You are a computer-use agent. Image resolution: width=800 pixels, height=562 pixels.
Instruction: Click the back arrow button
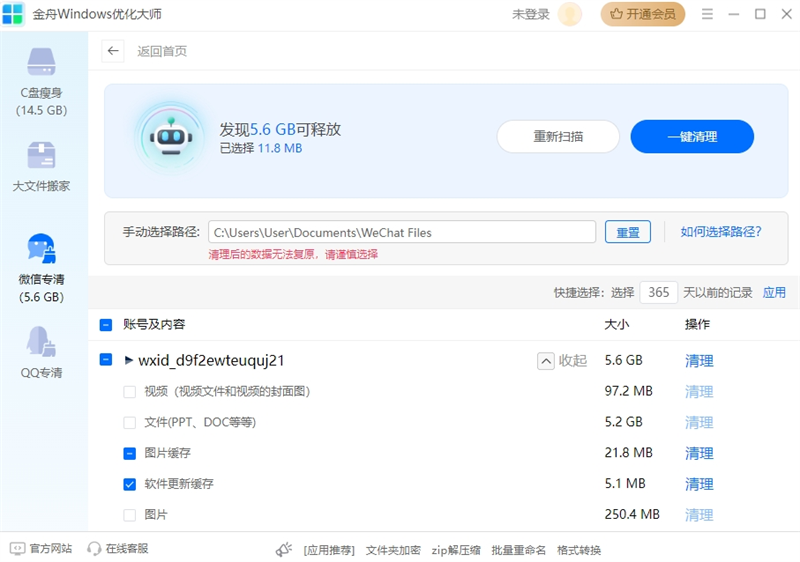click(113, 51)
